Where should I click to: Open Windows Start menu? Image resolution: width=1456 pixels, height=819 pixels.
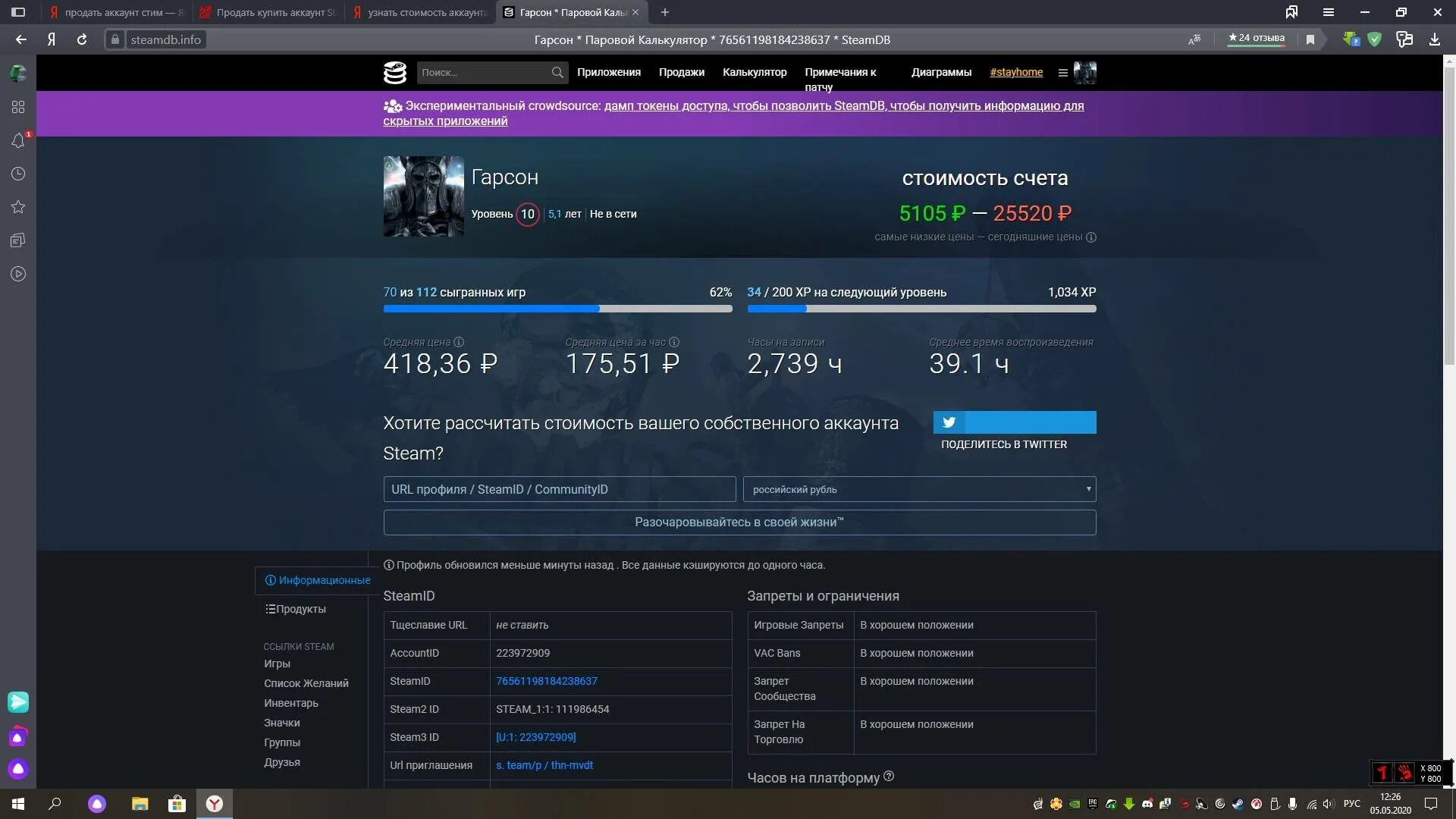[x=18, y=804]
